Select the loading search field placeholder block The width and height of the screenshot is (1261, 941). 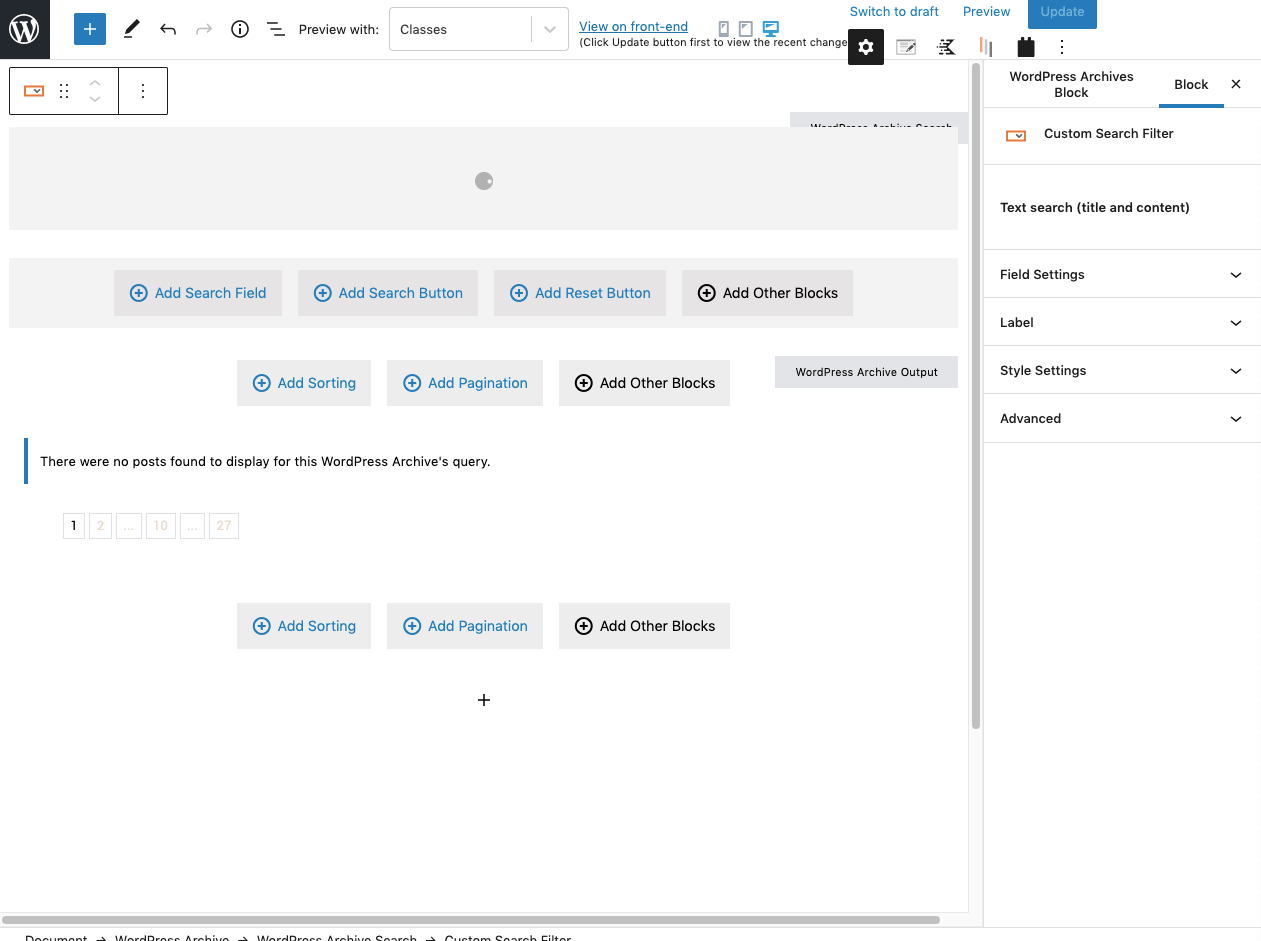click(x=484, y=179)
